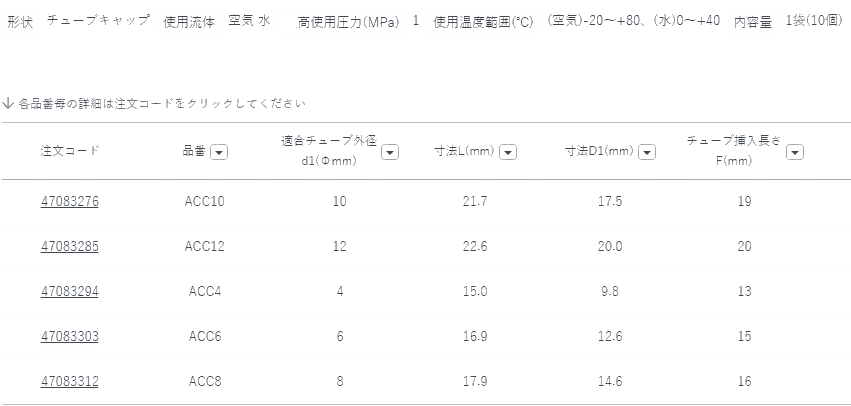
Task: Click the 寸法L(mm) column sort arrow
Action: [508, 152]
